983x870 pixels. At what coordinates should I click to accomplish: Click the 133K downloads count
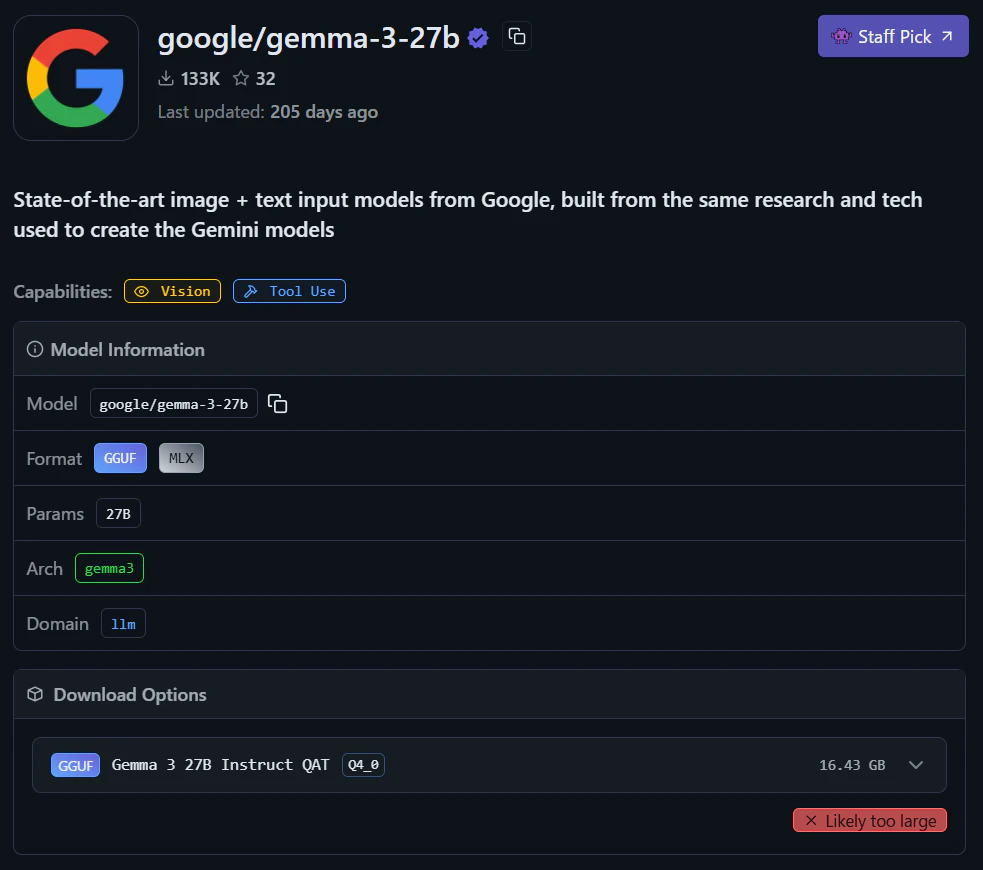tap(200, 78)
